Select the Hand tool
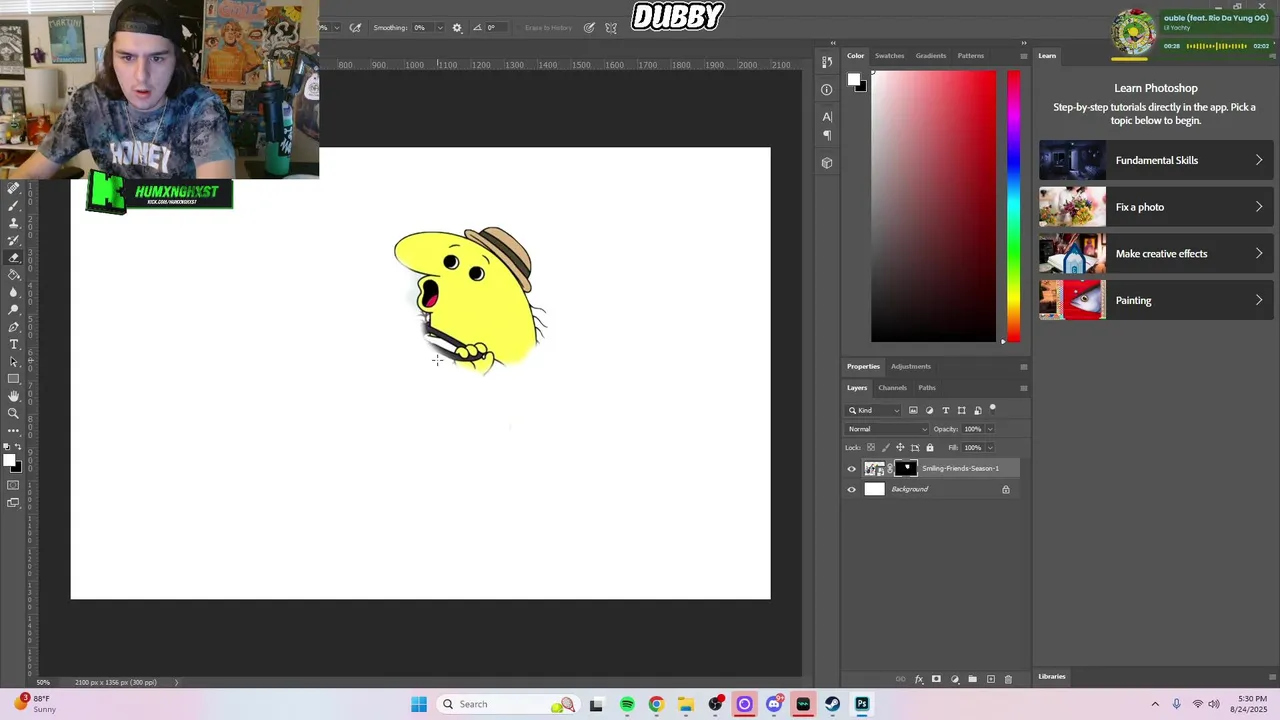Screen dimensions: 1280x720 click(14, 396)
